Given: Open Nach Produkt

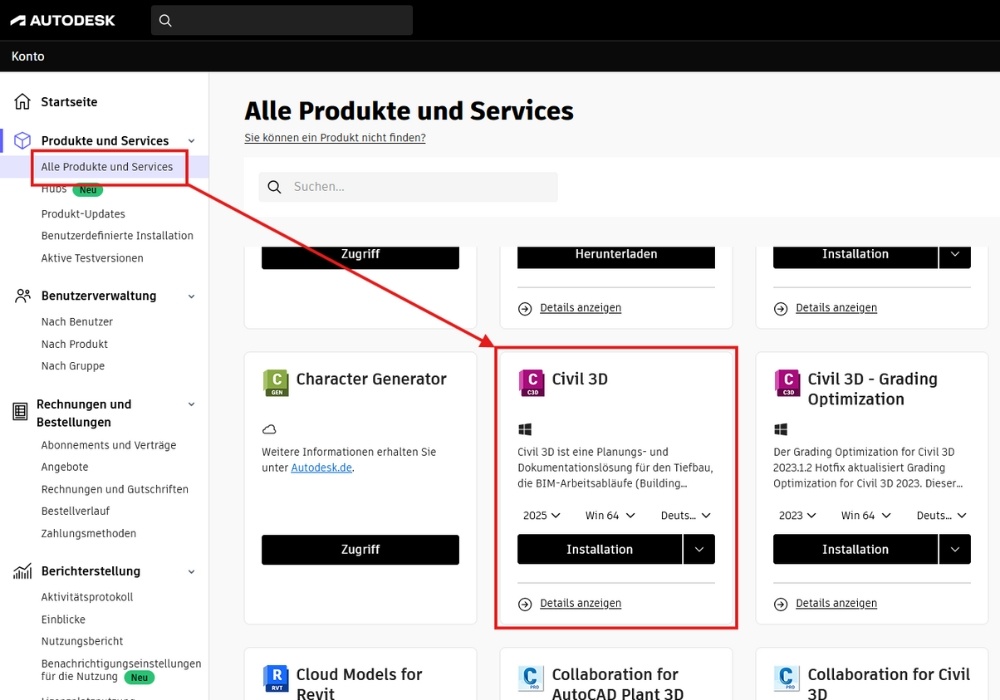Looking at the screenshot, I should [75, 344].
